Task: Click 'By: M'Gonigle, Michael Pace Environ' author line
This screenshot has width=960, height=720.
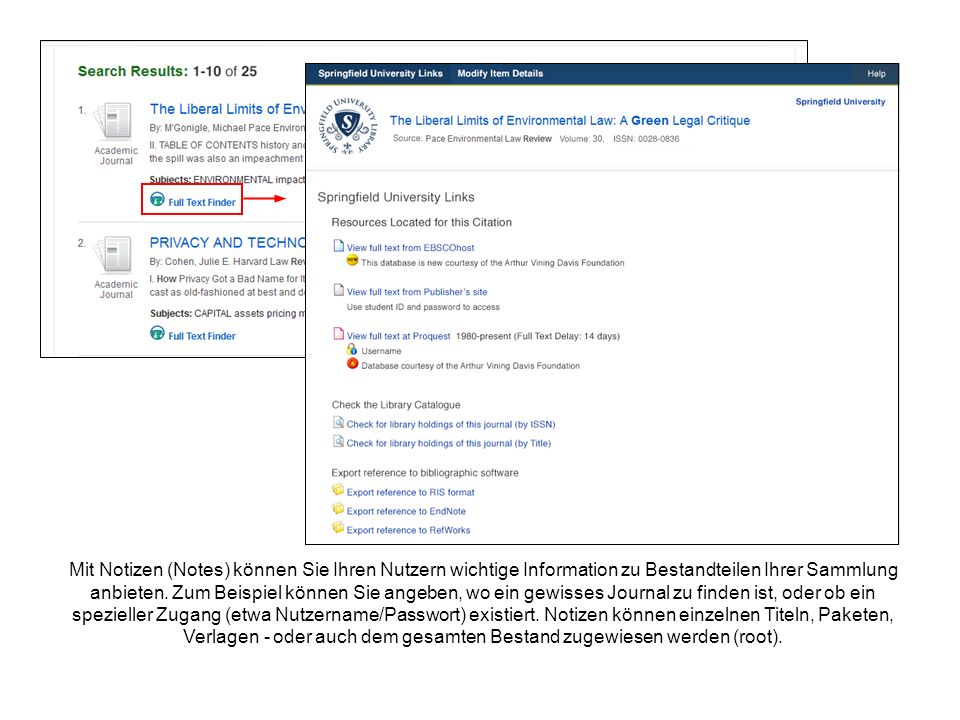Action: pyautogui.click(x=227, y=128)
